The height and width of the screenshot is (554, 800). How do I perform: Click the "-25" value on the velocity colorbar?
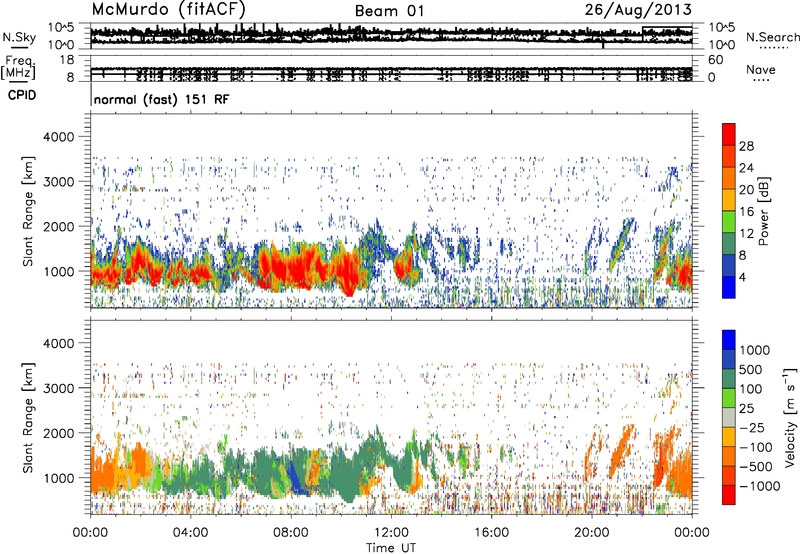pyautogui.click(x=752, y=428)
